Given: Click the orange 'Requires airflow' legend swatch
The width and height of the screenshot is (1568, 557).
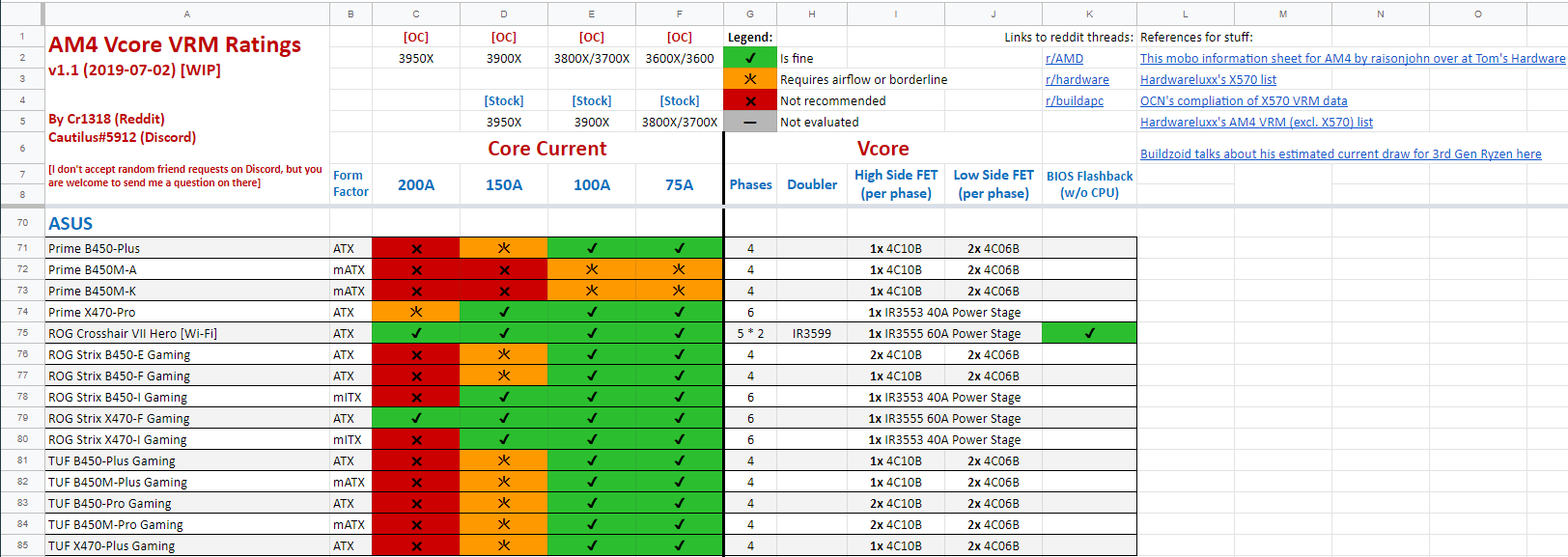Looking at the screenshot, I should point(750,79).
